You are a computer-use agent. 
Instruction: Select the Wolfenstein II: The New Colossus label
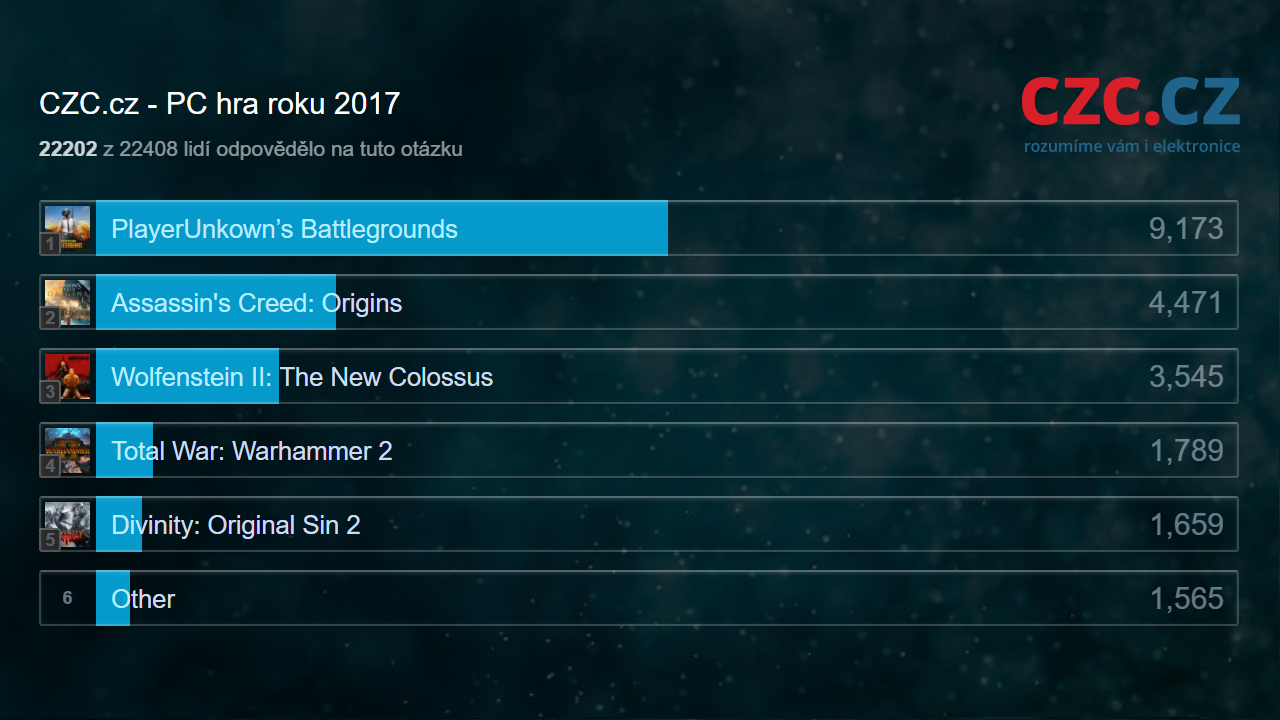tap(302, 377)
